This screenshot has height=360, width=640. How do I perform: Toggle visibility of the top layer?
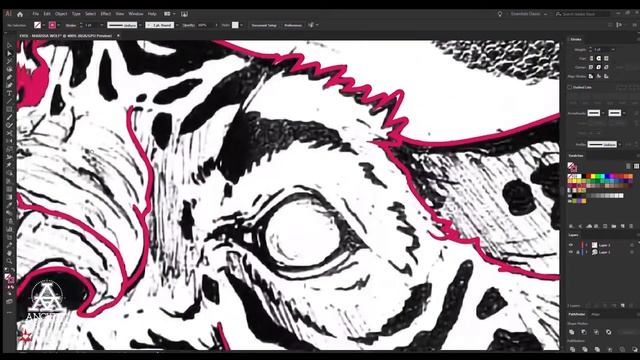571,245
